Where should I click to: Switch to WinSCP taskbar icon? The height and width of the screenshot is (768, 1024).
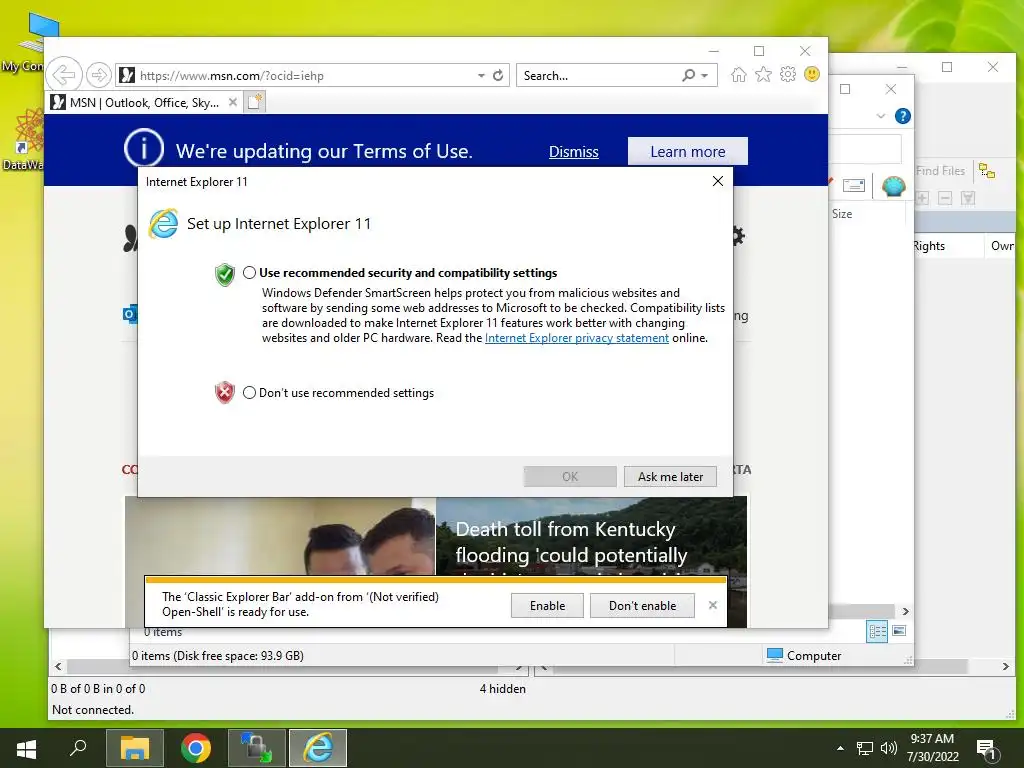pos(257,748)
